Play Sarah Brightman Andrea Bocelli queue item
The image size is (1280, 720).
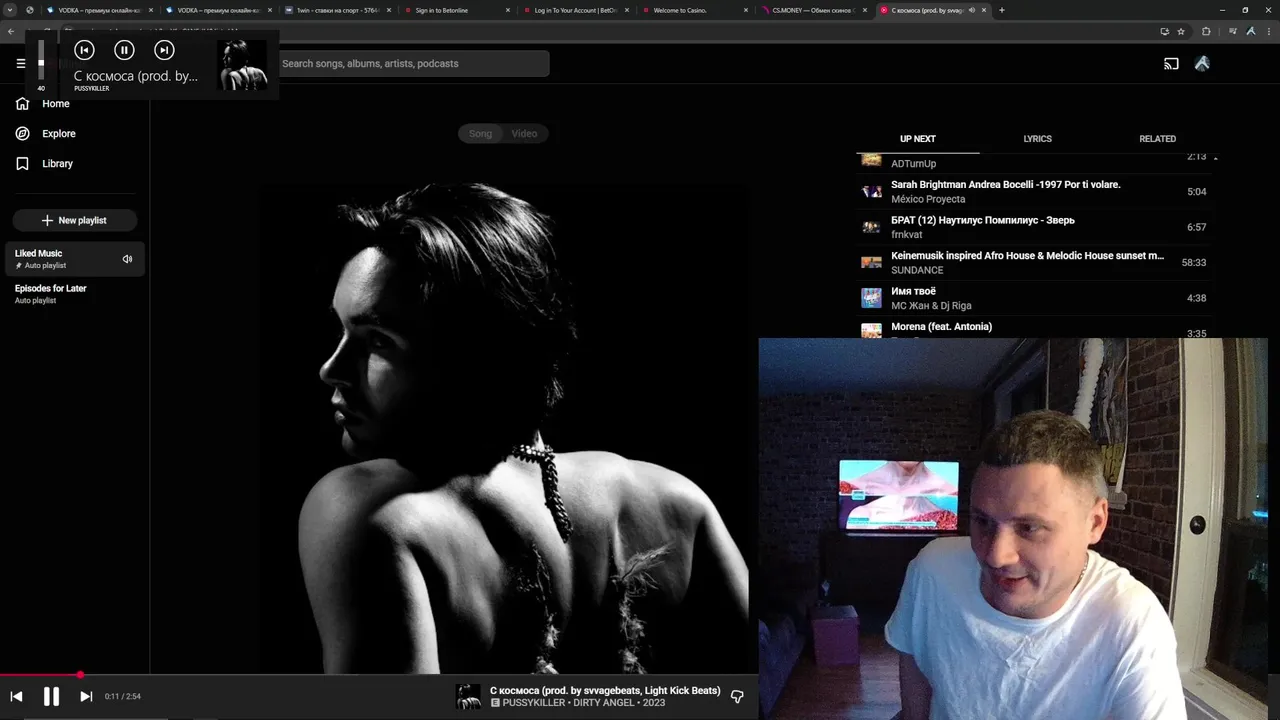(1036, 192)
